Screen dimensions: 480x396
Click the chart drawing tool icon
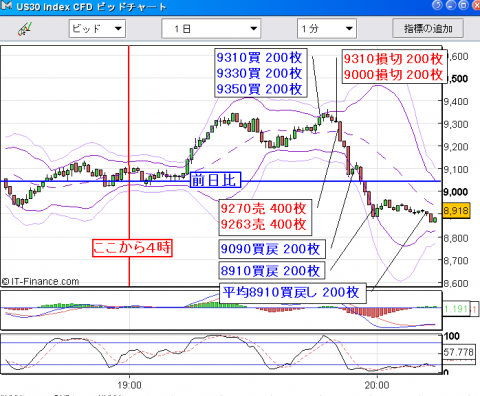(25, 29)
